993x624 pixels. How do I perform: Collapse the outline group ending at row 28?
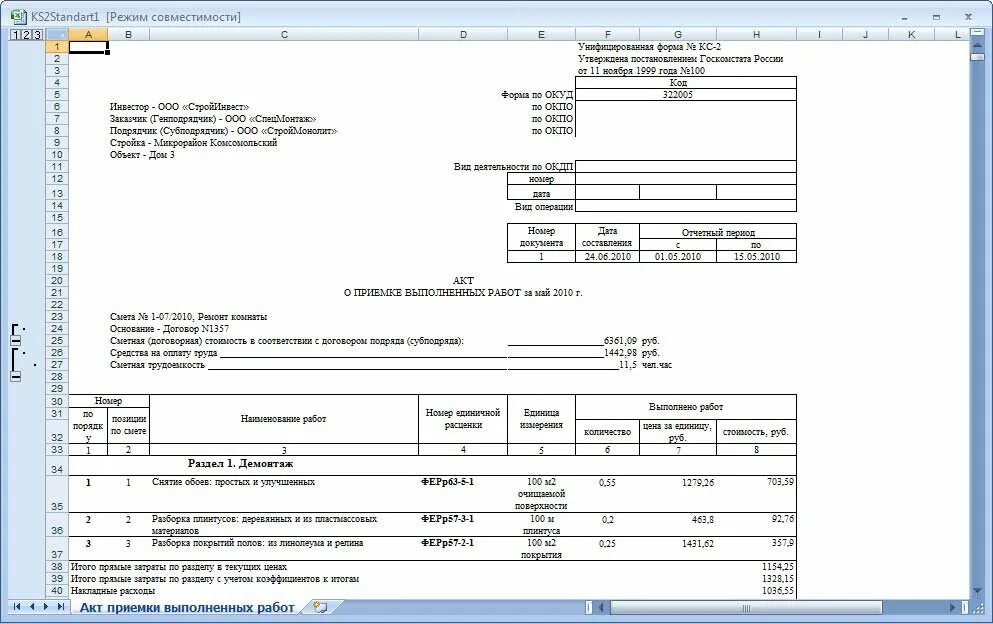click(x=16, y=377)
